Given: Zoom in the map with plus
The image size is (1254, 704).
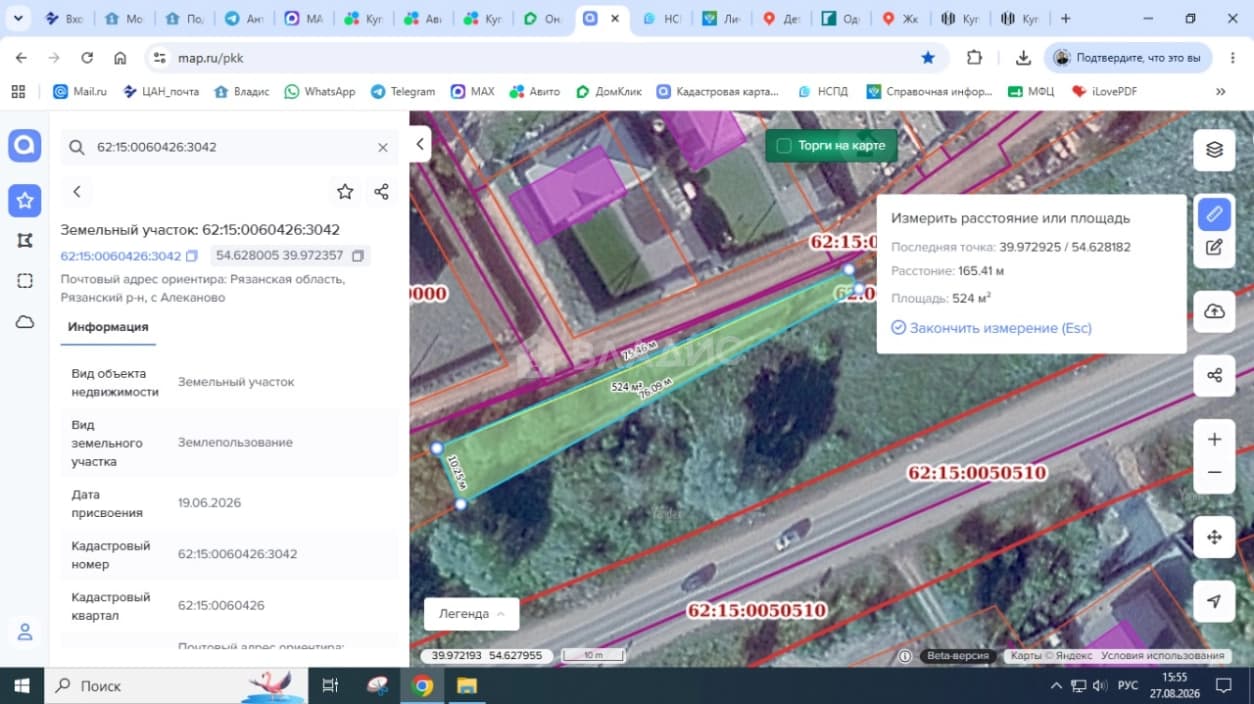Looking at the screenshot, I should pyautogui.click(x=1214, y=439).
